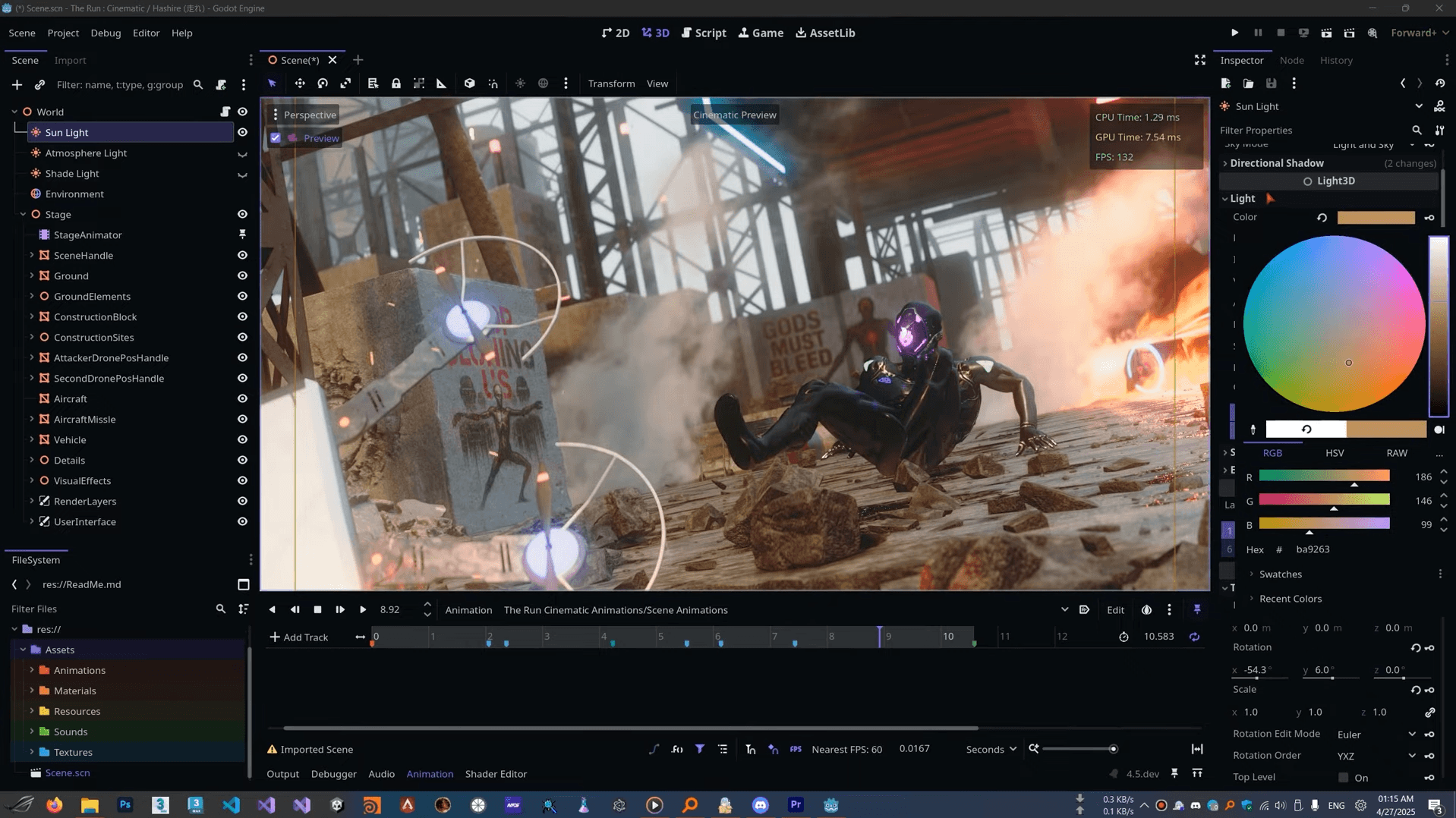Toggle the Top Level On checkbox
The width and height of the screenshot is (1456, 818).
coord(1343,777)
